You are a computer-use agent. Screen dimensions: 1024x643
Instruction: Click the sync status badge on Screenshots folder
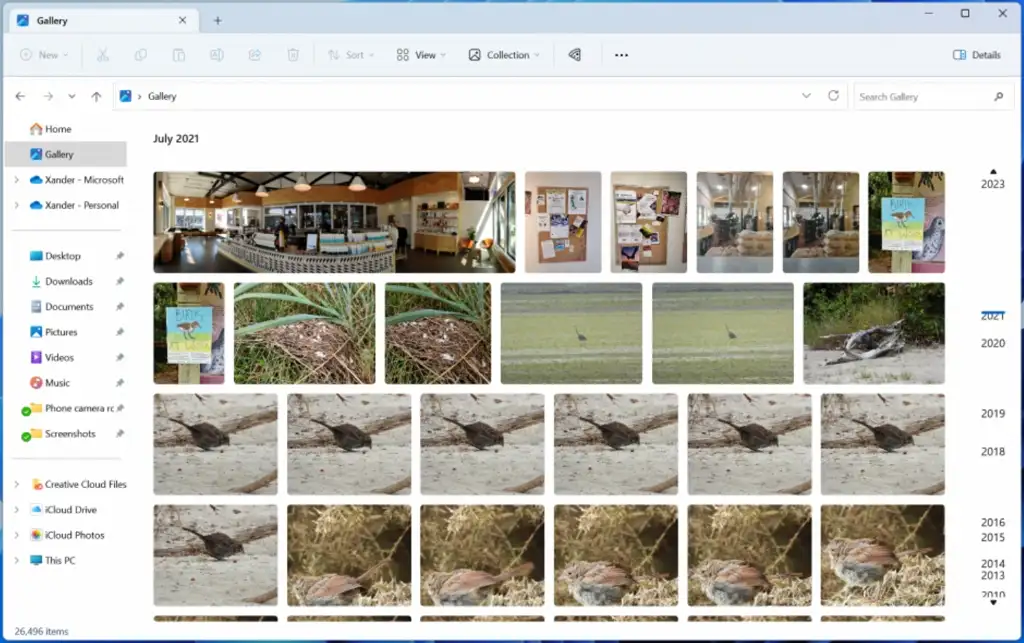click(x=26, y=434)
